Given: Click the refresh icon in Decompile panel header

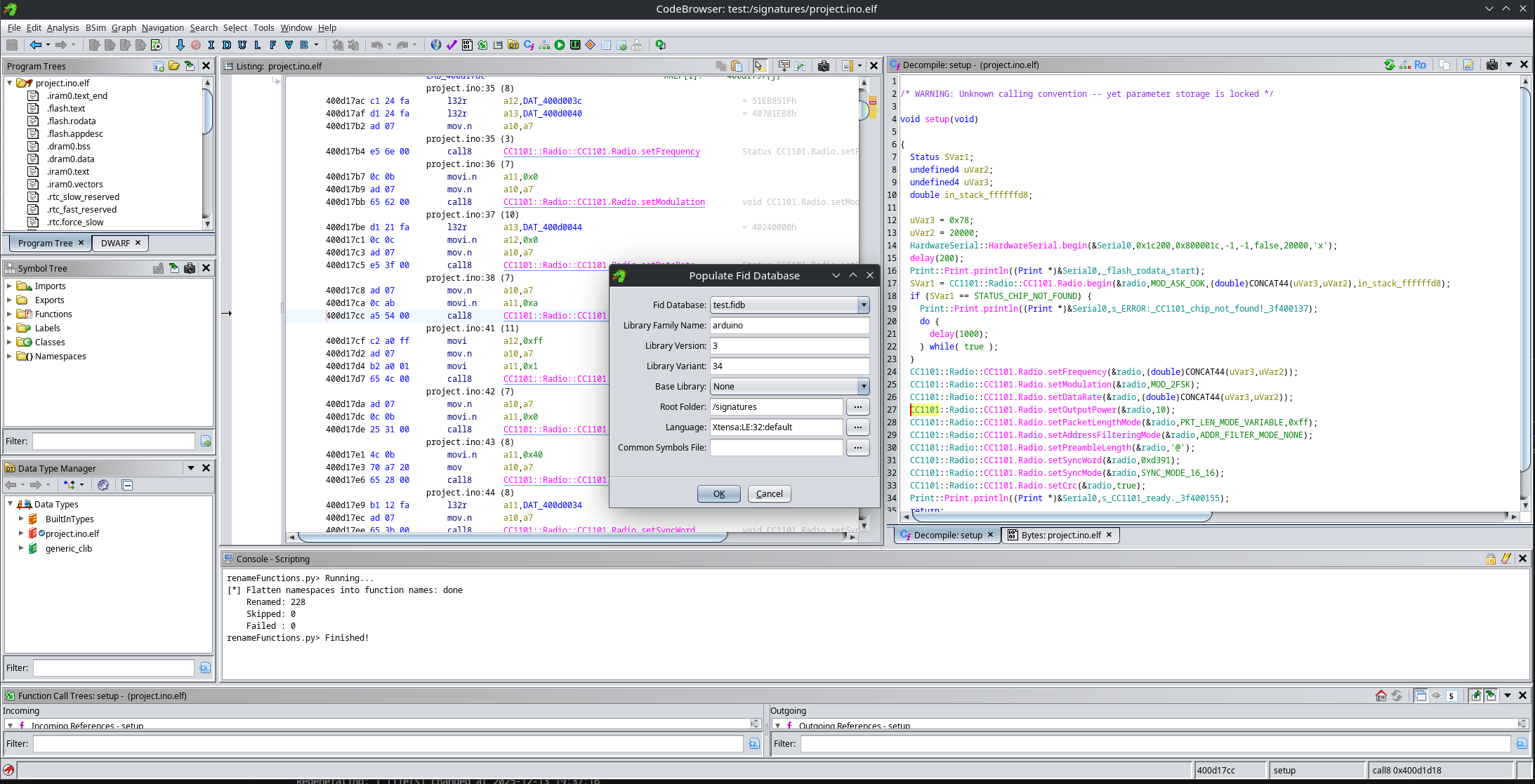Looking at the screenshot, I should 1390,65.
